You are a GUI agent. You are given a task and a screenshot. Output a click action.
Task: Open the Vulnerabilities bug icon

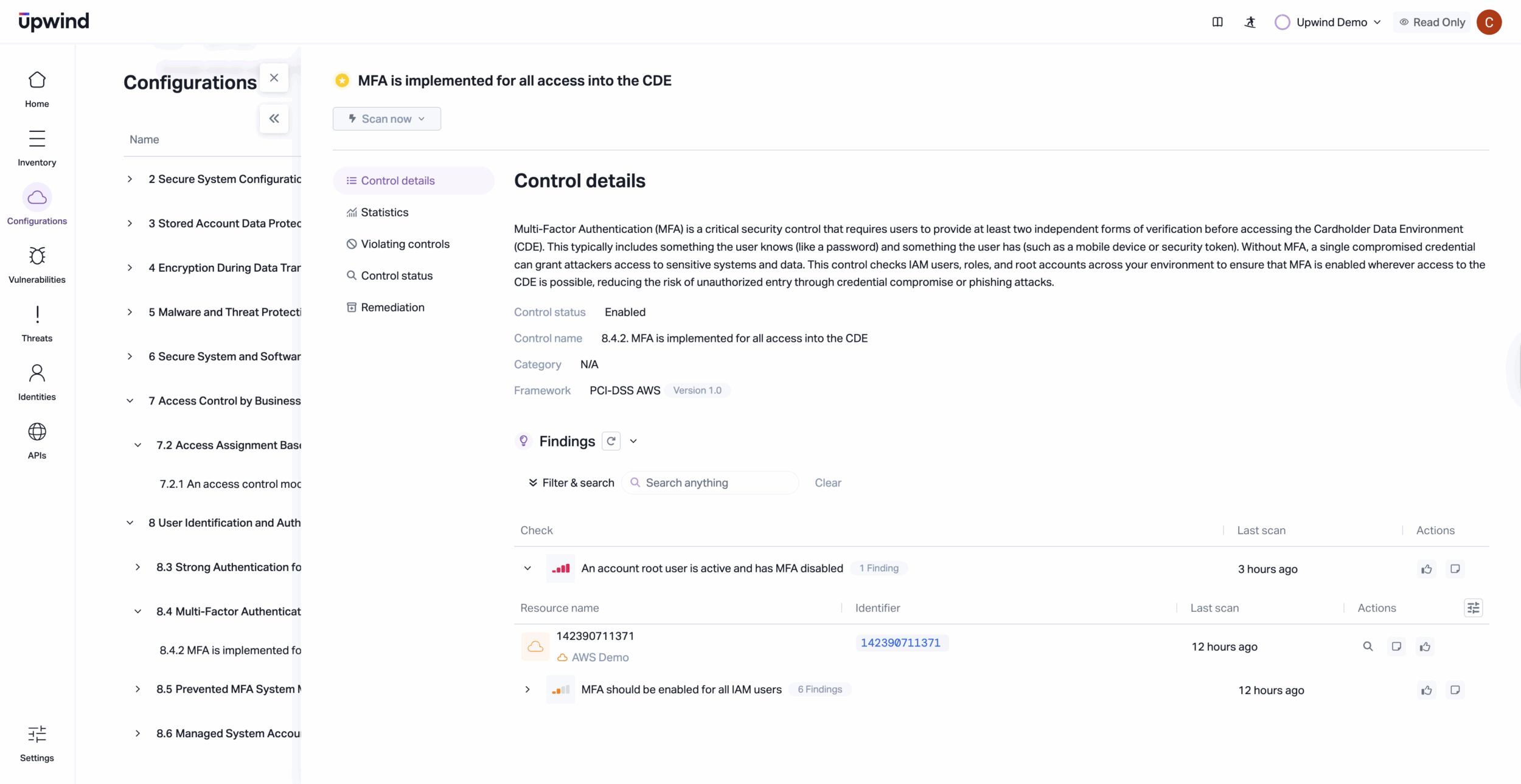pos(37,256)
